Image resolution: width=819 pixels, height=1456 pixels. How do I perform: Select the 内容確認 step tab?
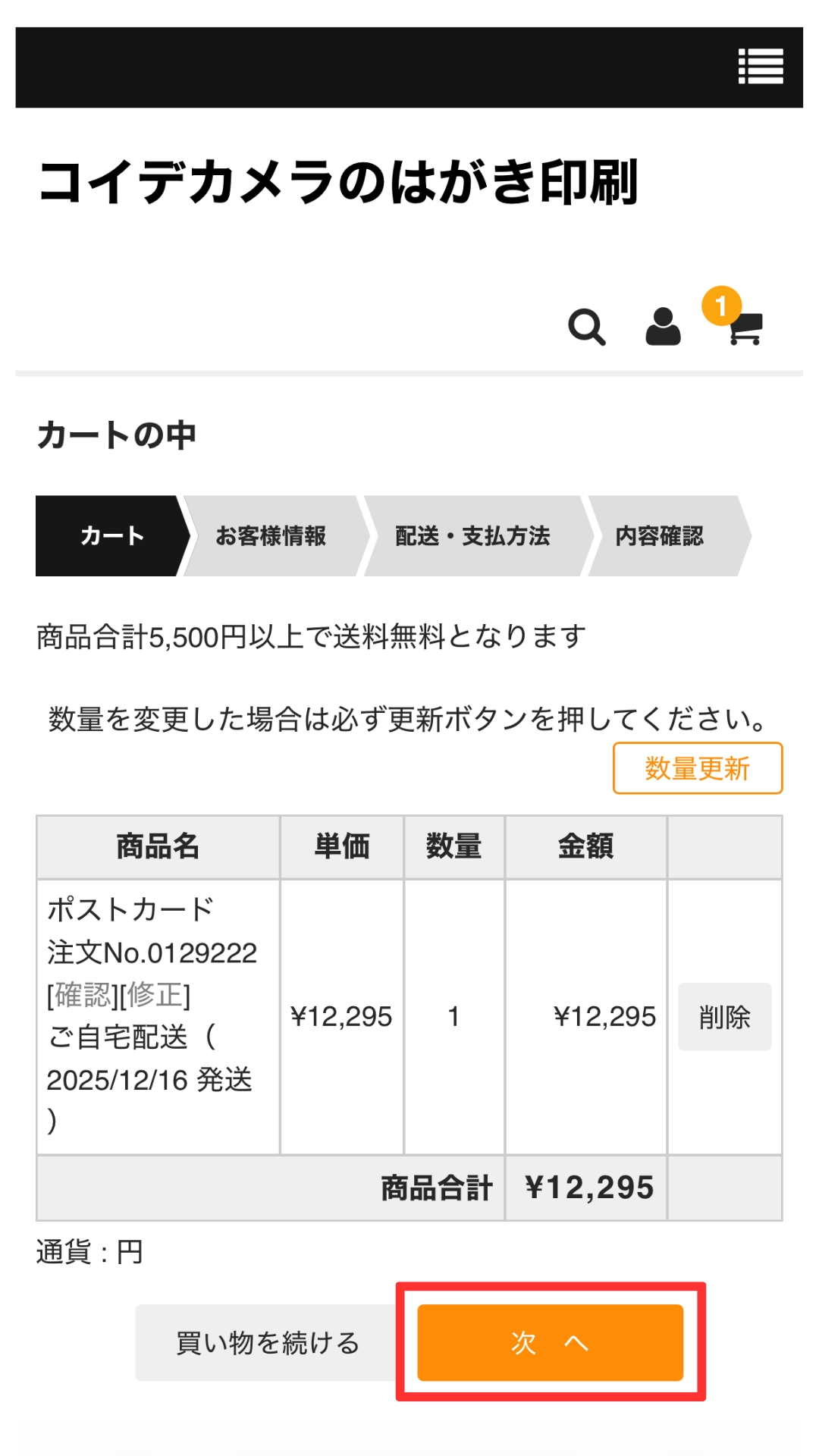[x=659, y=536]
